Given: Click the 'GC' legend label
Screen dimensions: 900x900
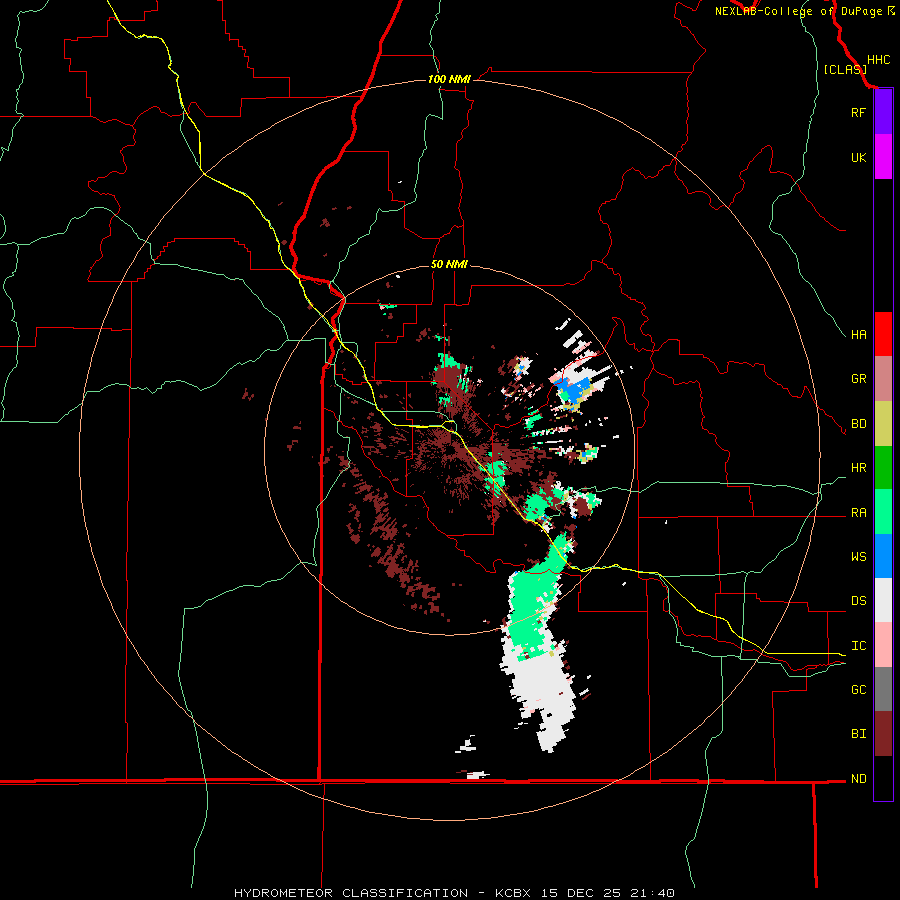Looking at the screenshot, I should [x=858, y=689].
